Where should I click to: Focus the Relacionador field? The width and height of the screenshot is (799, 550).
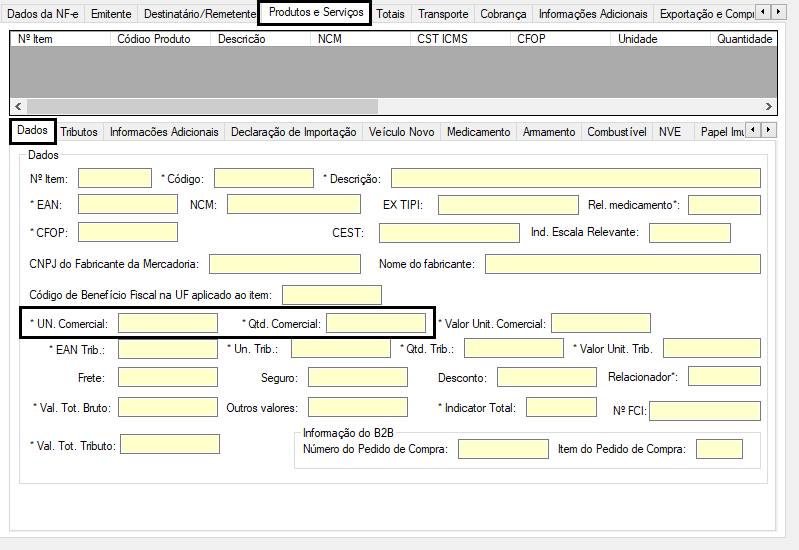pos(724,376)
